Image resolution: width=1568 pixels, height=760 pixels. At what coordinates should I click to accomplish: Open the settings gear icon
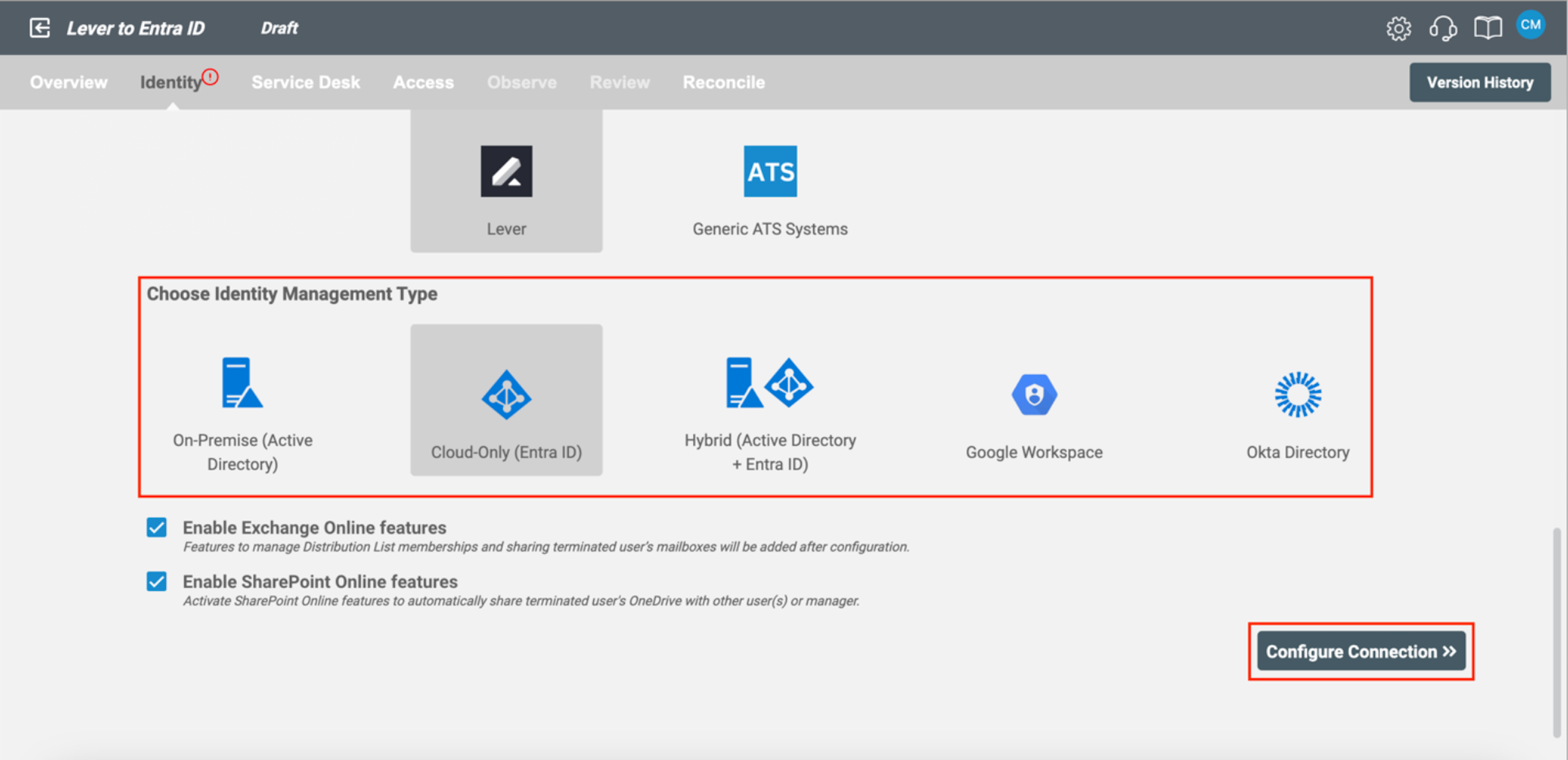click(x=1399, y=28)
